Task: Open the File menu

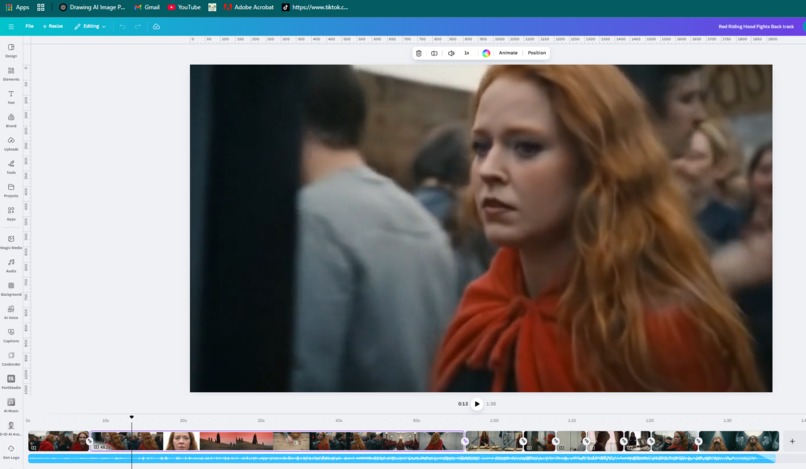Action: pyautogui.click(x=29, y=26)
